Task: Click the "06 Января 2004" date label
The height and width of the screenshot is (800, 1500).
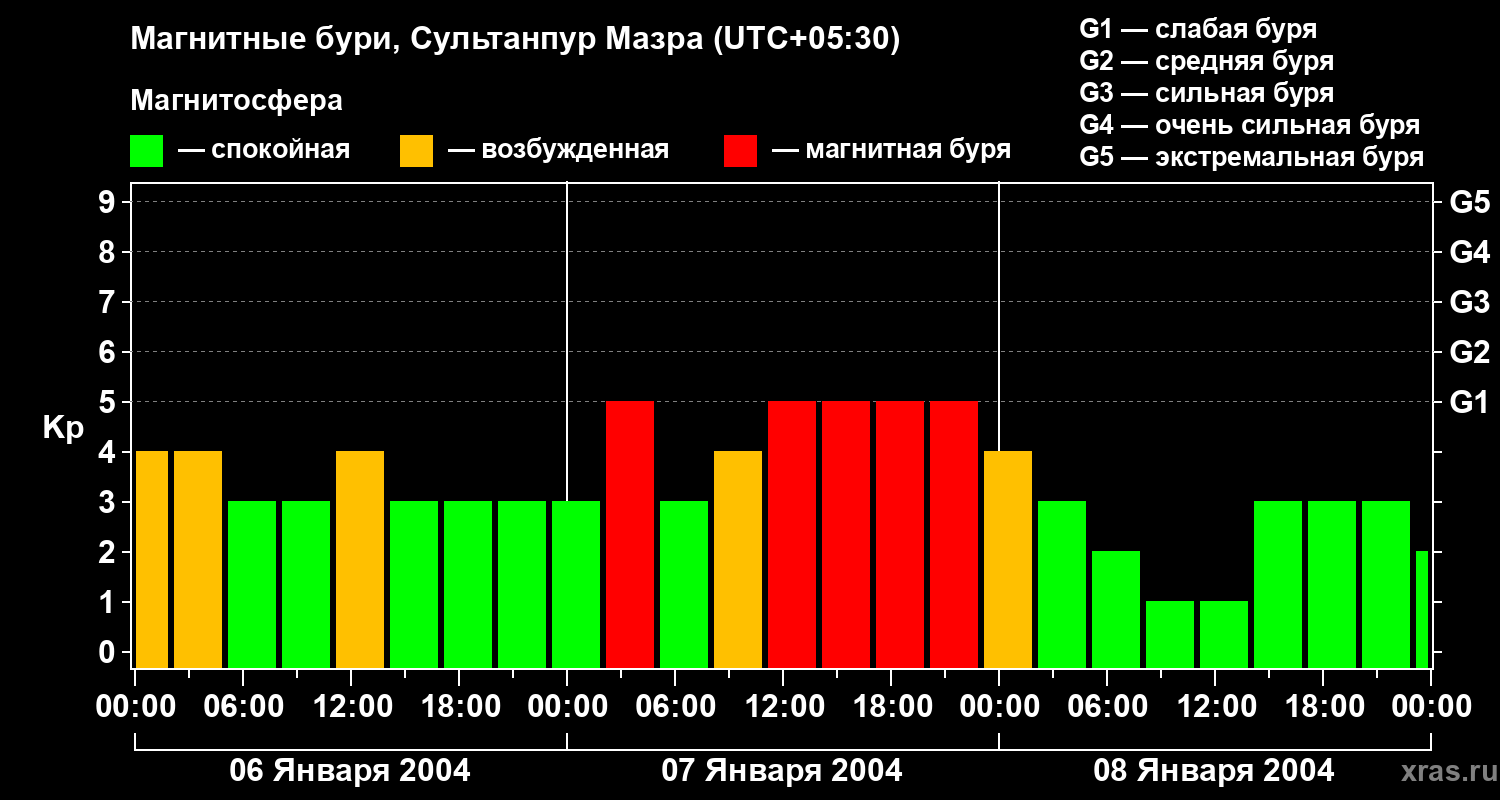Action: (x=350, y=771)
